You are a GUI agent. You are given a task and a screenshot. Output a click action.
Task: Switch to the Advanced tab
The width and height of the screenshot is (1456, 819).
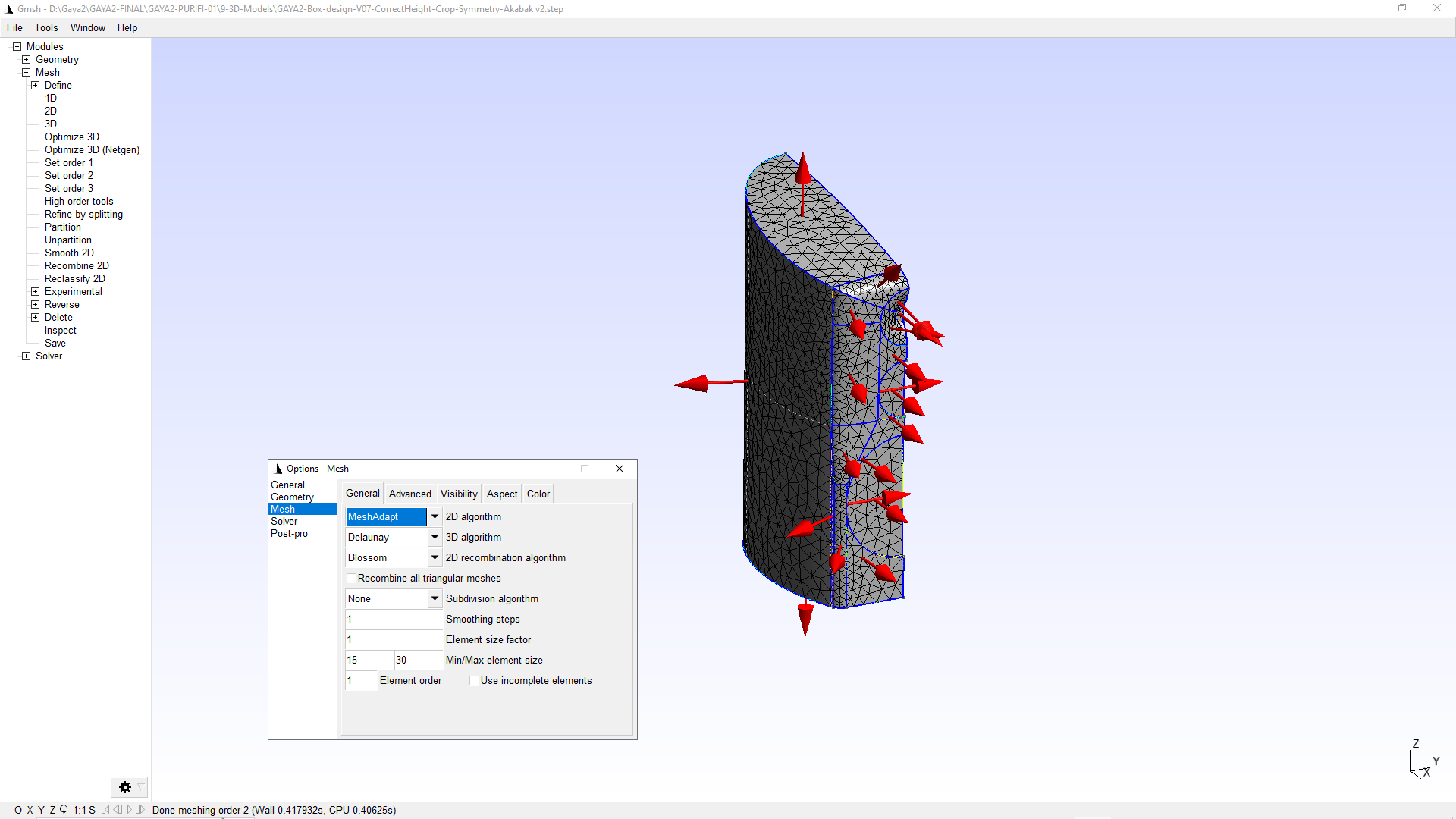[x=409, y=494]
